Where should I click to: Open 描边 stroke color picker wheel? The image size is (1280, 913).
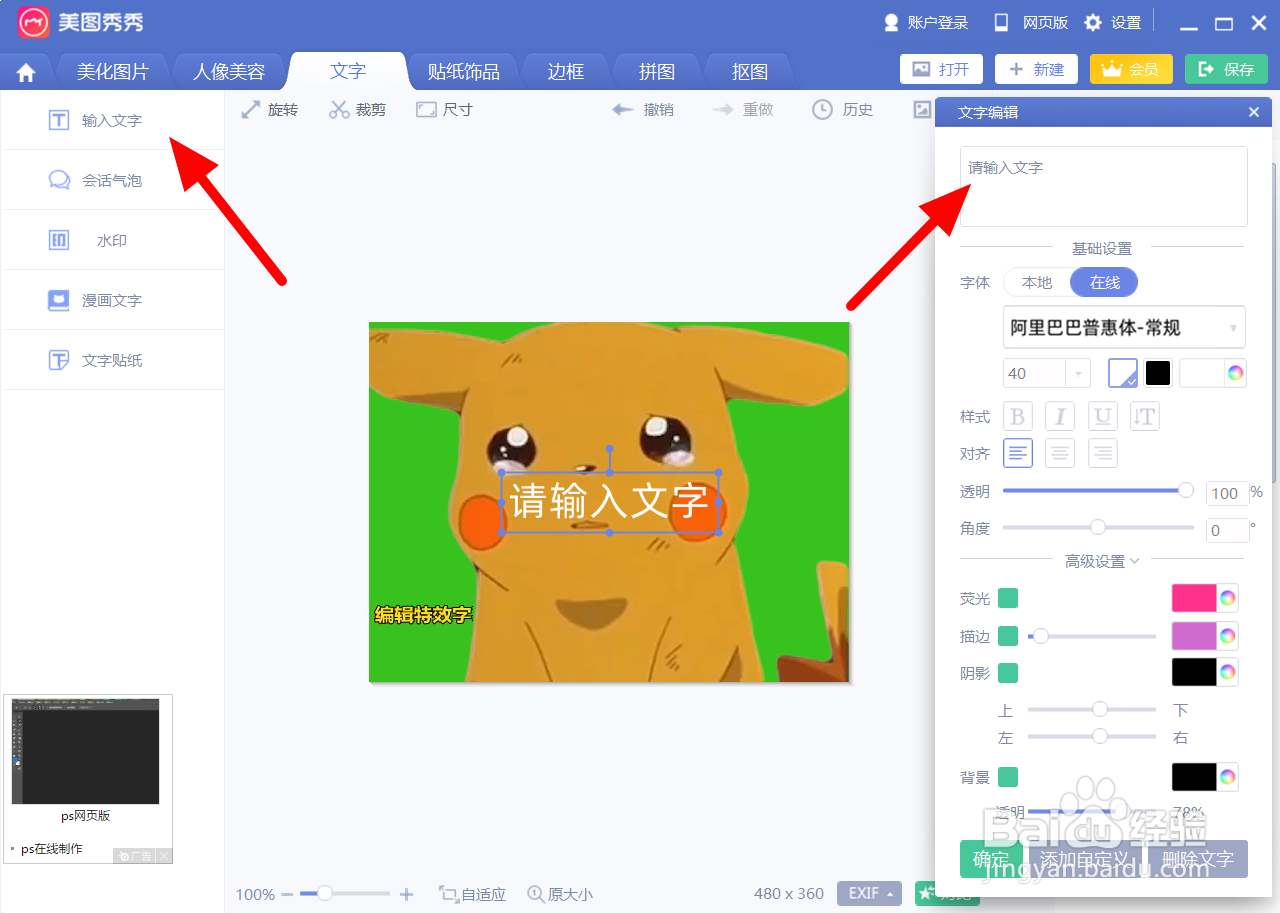1228,635
